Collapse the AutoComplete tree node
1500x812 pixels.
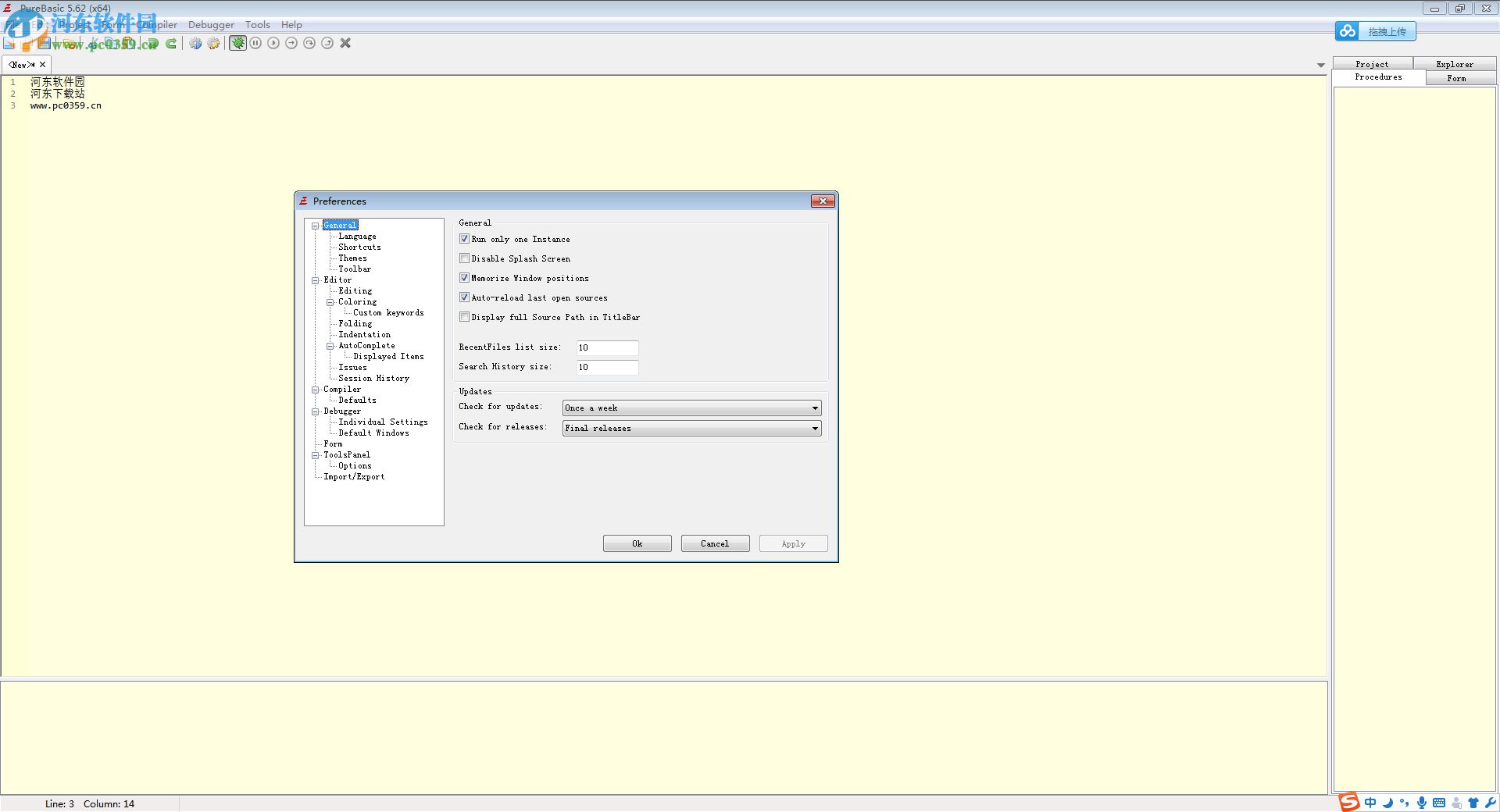tap(330, 346)
